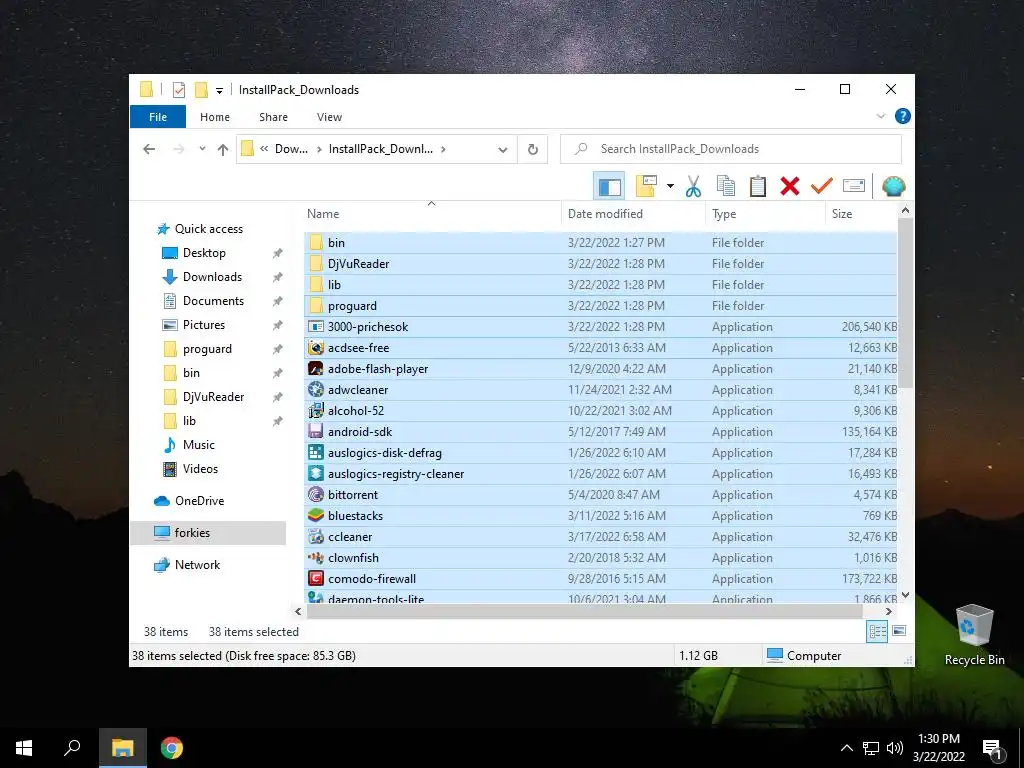The height and width of the screenshot is (768, 1024).
Task: Go back with the left arrow
Action: pos(149,149)
